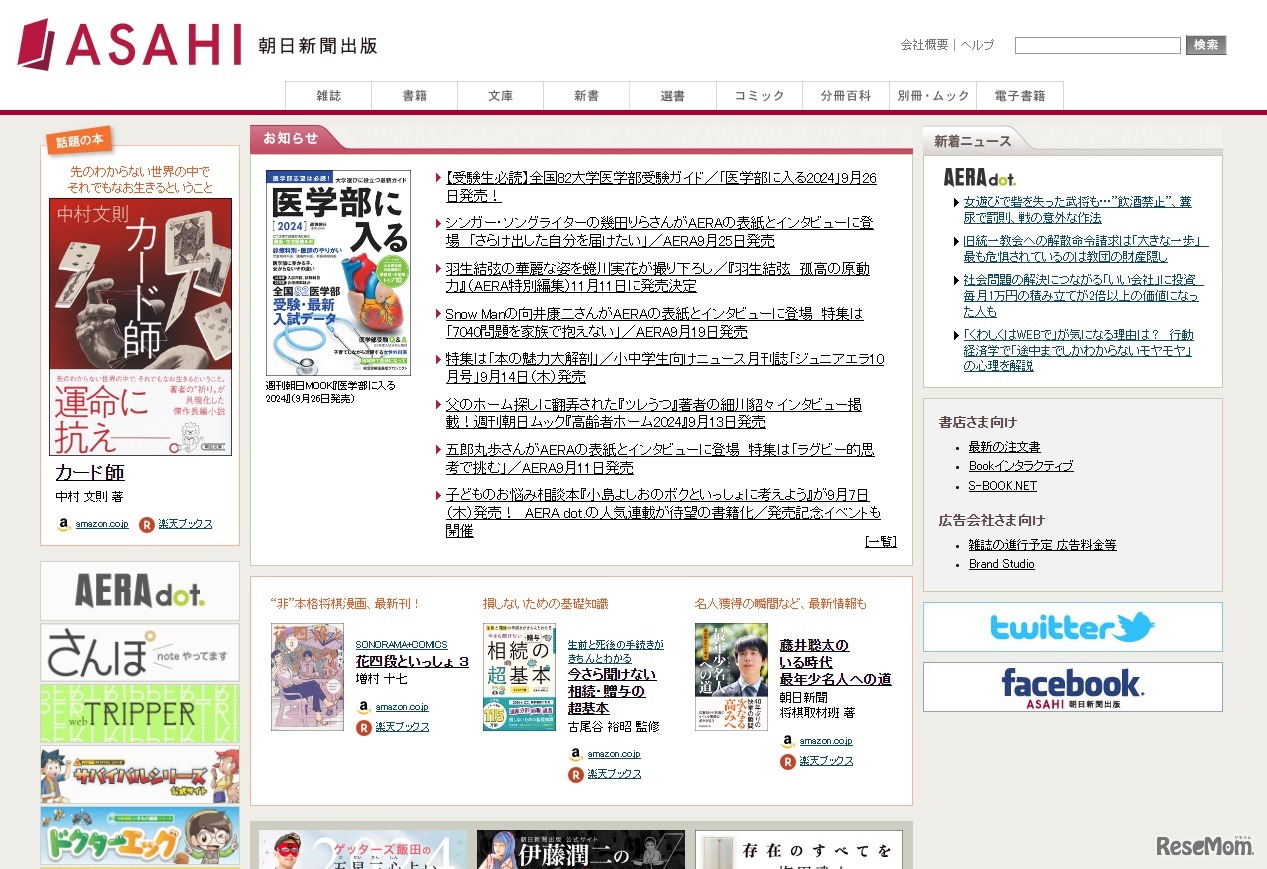The height and width of the screenshot is (869, 1267).
Task: Click the webTRIPPER sidebar banner
Action: click(x=139, y=714)
